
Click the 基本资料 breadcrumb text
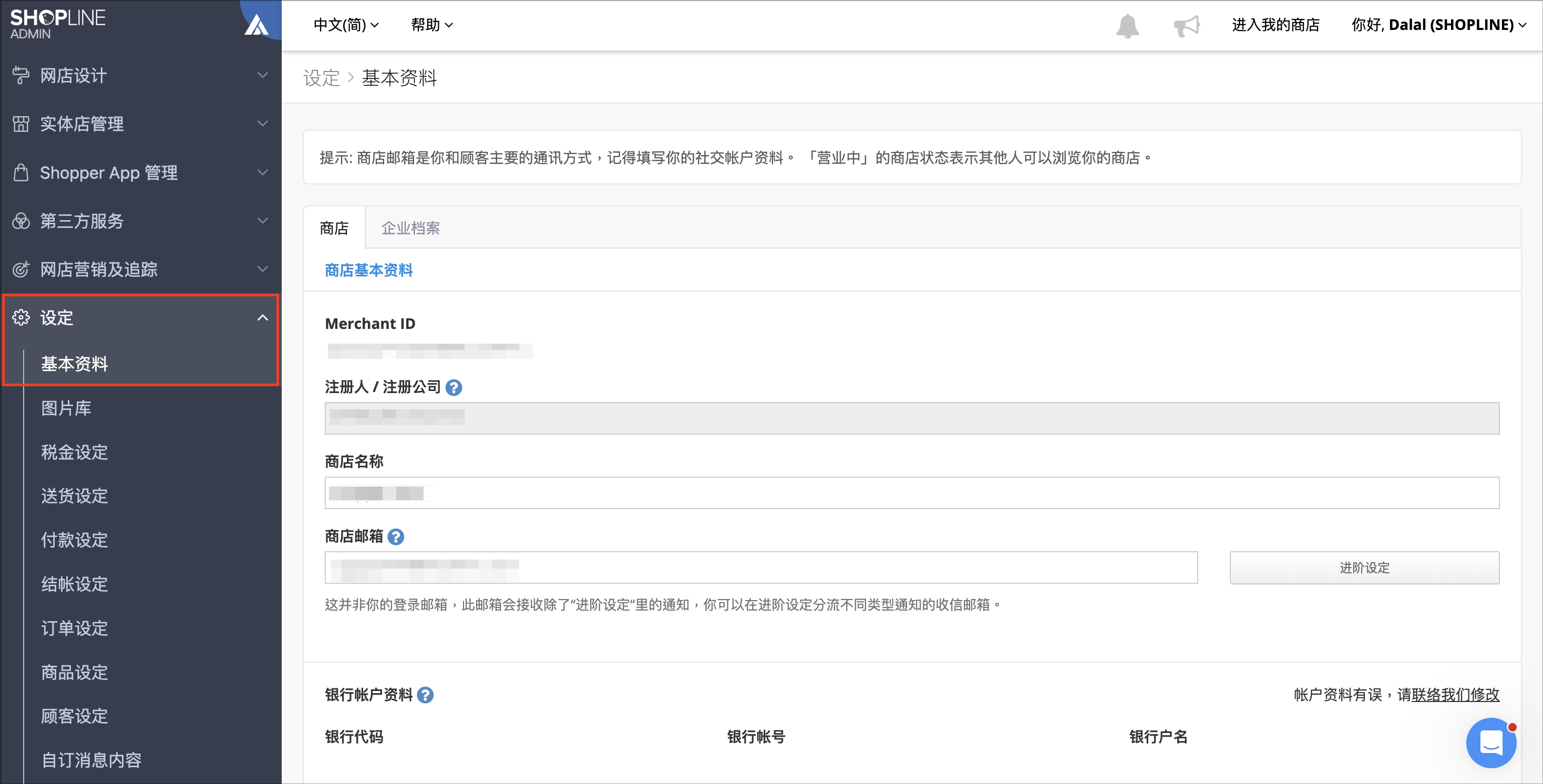[x=399, y=78]
